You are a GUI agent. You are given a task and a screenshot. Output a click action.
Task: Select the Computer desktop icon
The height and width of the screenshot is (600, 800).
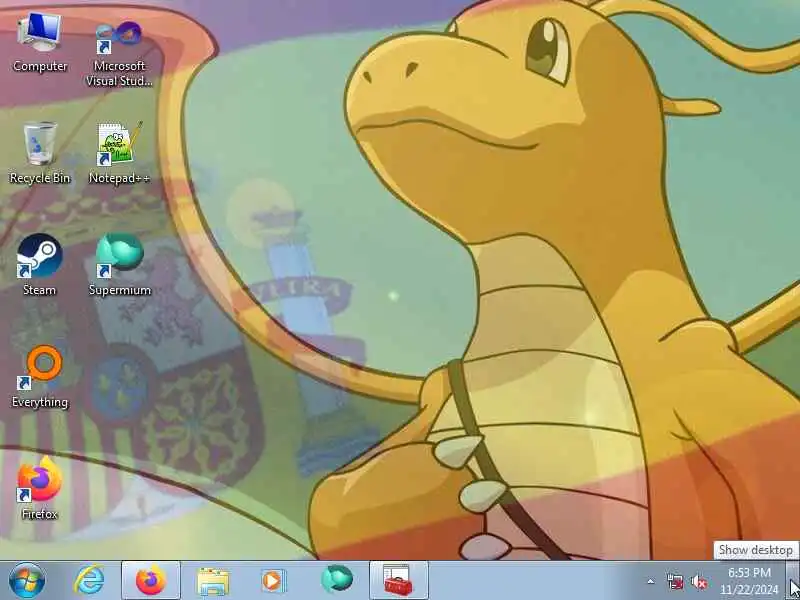[x=40, y=43]
